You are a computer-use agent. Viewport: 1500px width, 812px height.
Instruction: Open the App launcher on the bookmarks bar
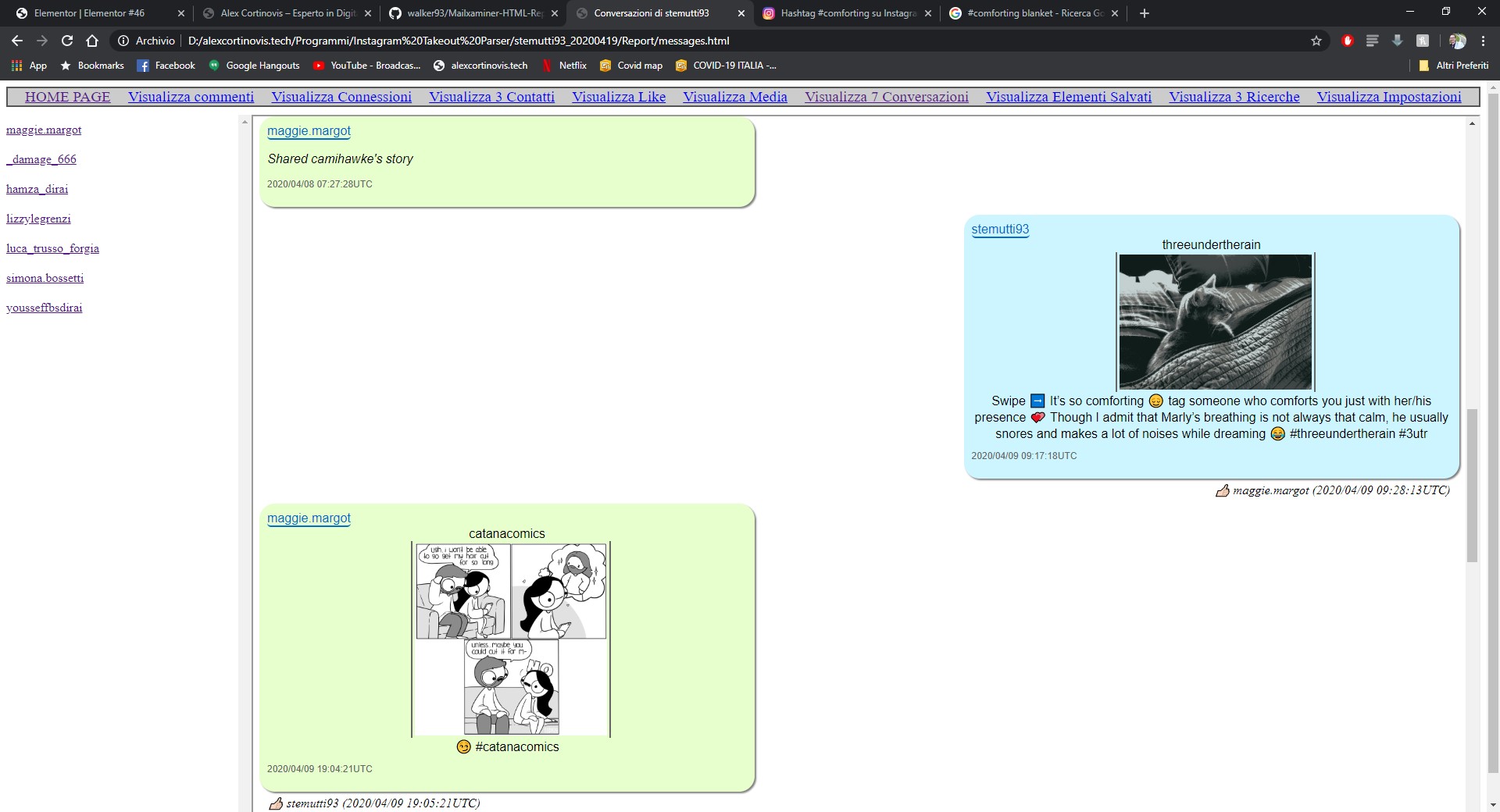[16, 66]
